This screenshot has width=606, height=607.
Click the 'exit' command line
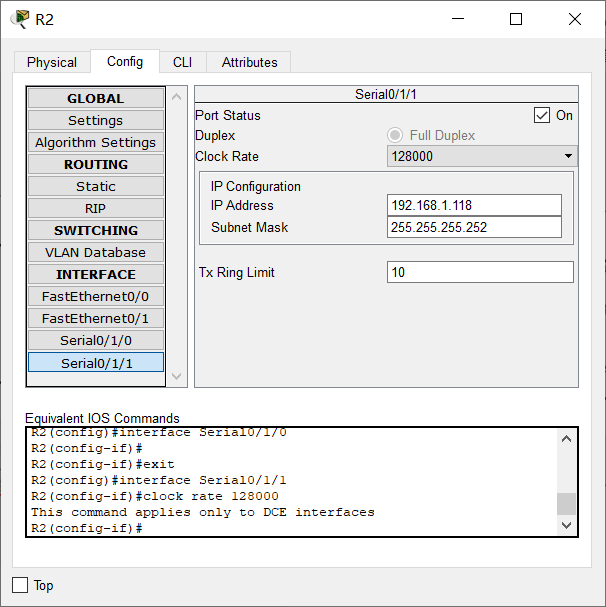coord(103,464)
